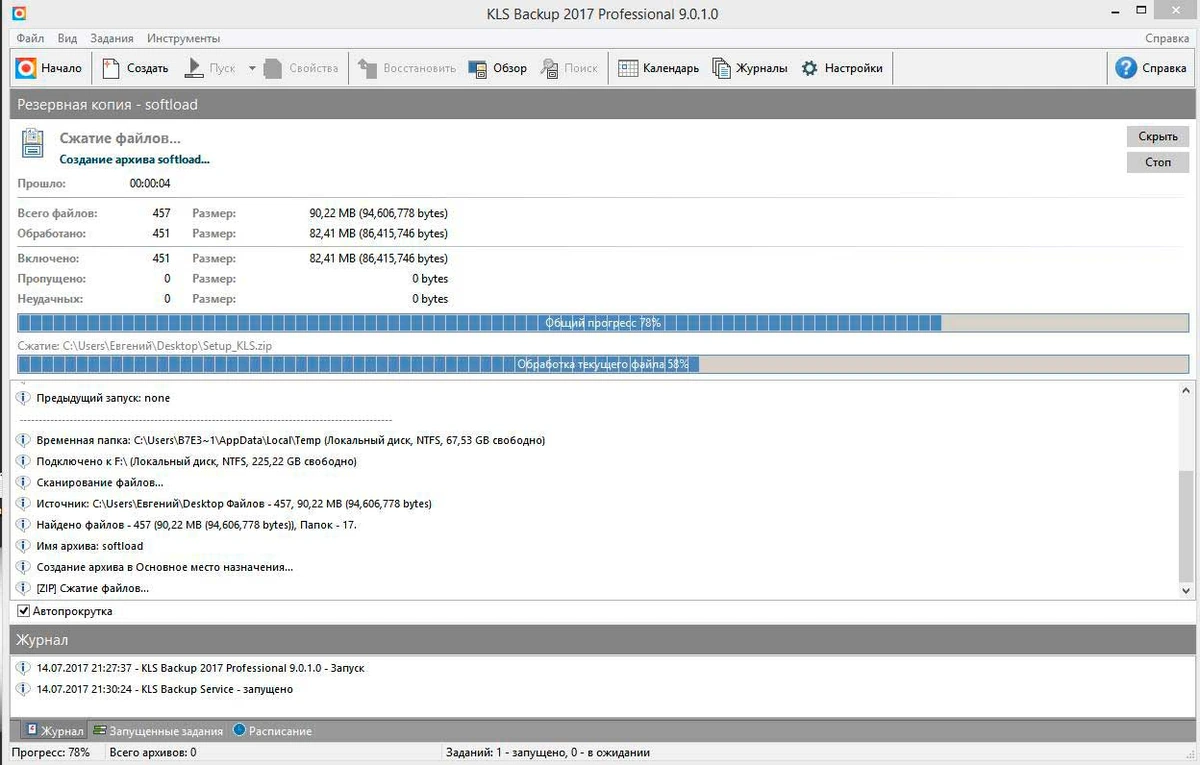Click info icon beside Создание архива в Основное
1200x765 pixels.
[24, 567]
